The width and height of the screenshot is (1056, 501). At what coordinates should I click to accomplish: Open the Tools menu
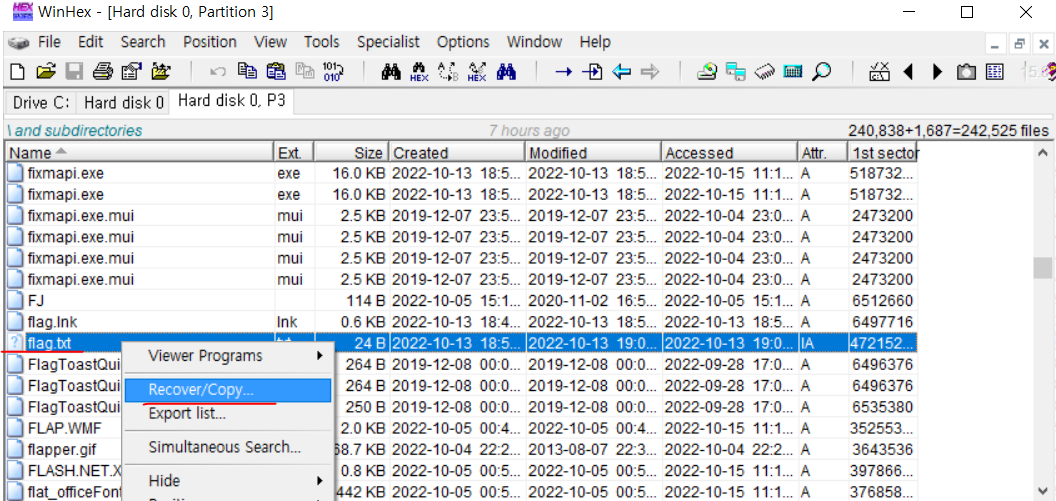321,42
